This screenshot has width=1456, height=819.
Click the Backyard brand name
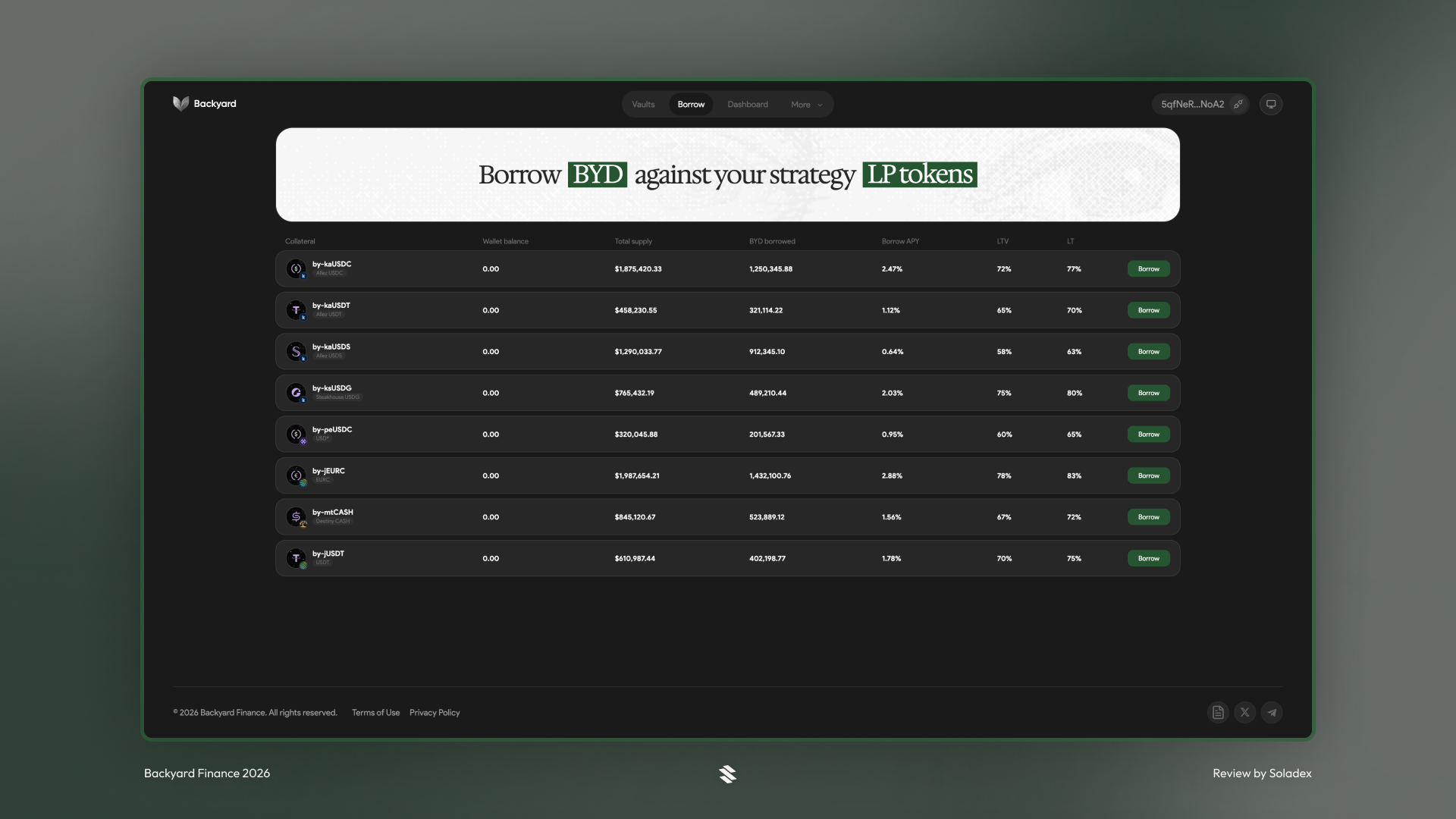pyautogui.click(x=215, y=104)
